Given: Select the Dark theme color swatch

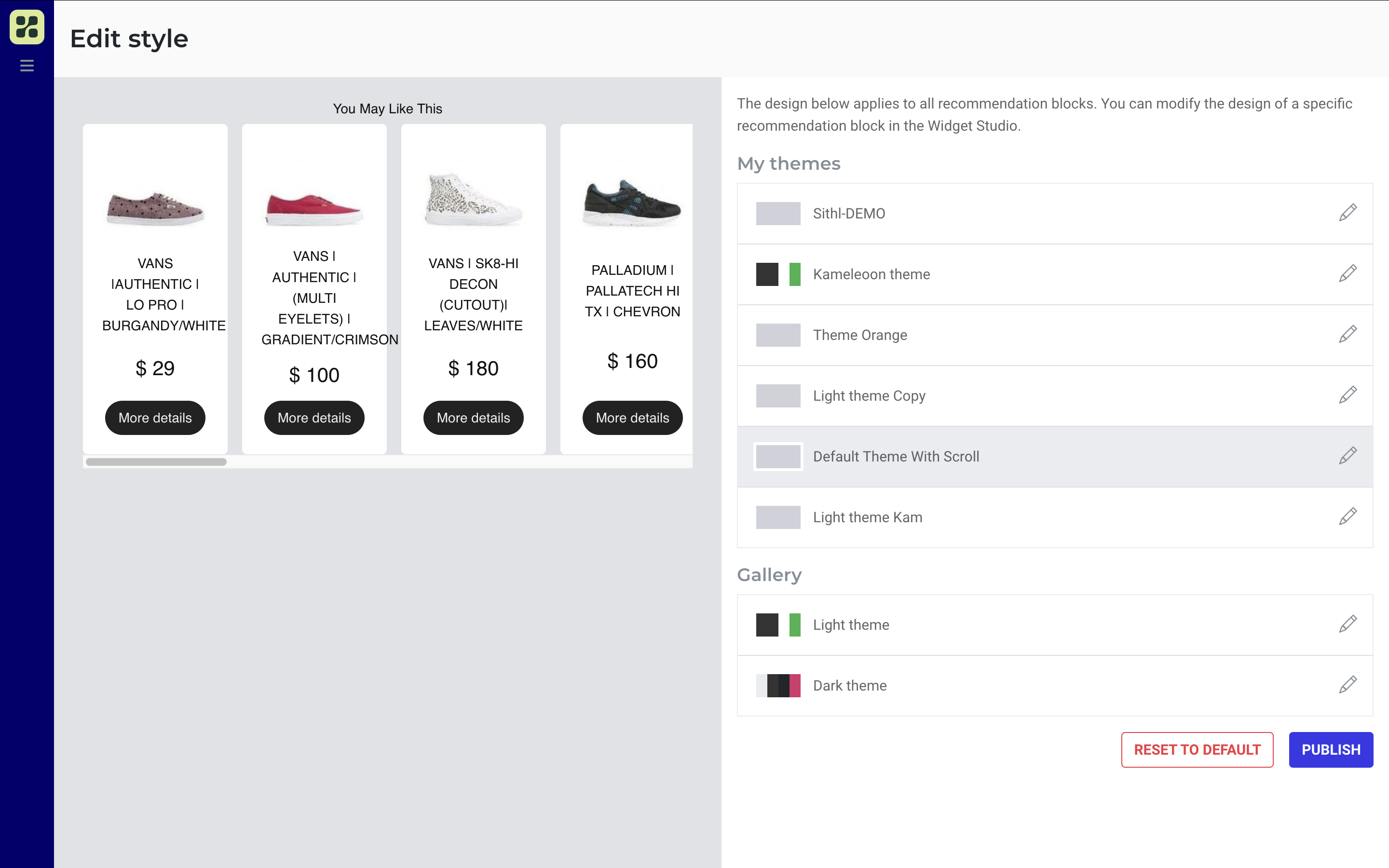Looking at the screenshot, I should (778, 686).
